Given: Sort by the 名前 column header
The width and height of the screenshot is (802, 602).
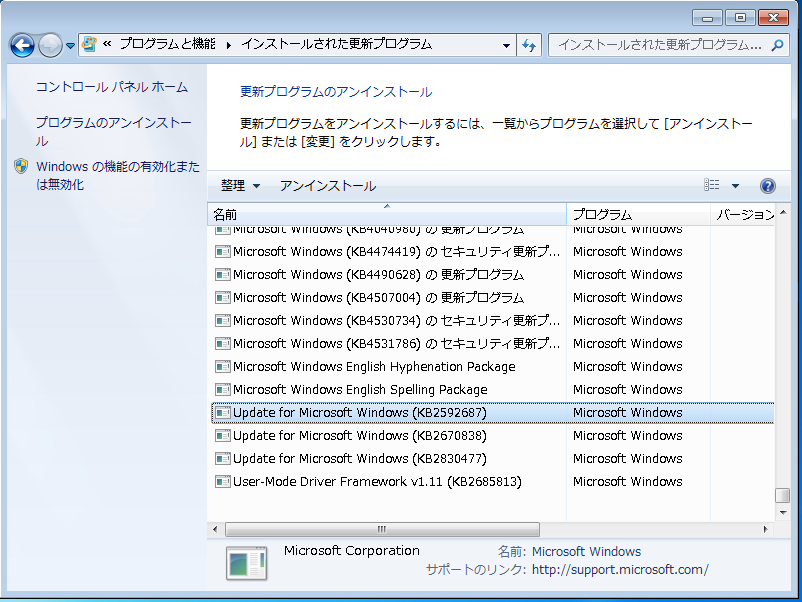Looking at the screenshot, I should (x=387, y=214).
